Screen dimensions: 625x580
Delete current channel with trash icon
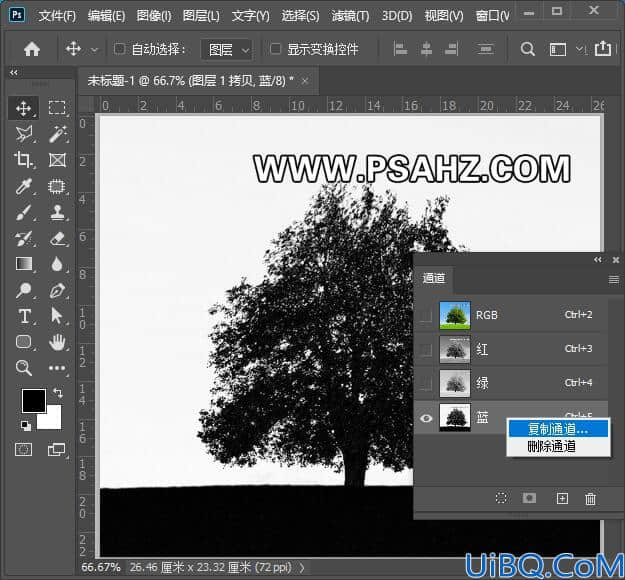pos(590,499)
